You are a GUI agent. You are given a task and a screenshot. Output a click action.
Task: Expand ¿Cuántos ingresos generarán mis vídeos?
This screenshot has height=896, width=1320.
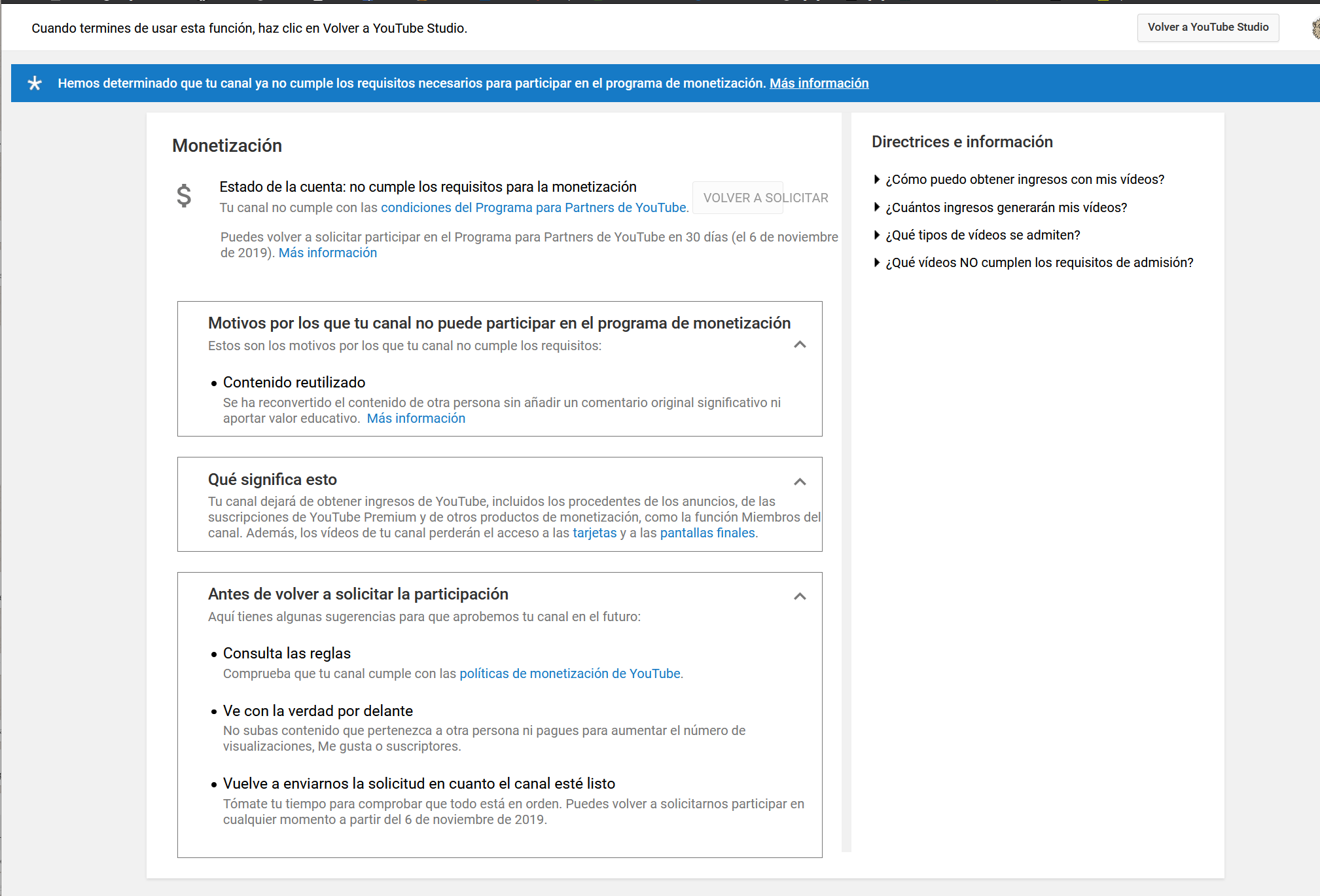1001,207
